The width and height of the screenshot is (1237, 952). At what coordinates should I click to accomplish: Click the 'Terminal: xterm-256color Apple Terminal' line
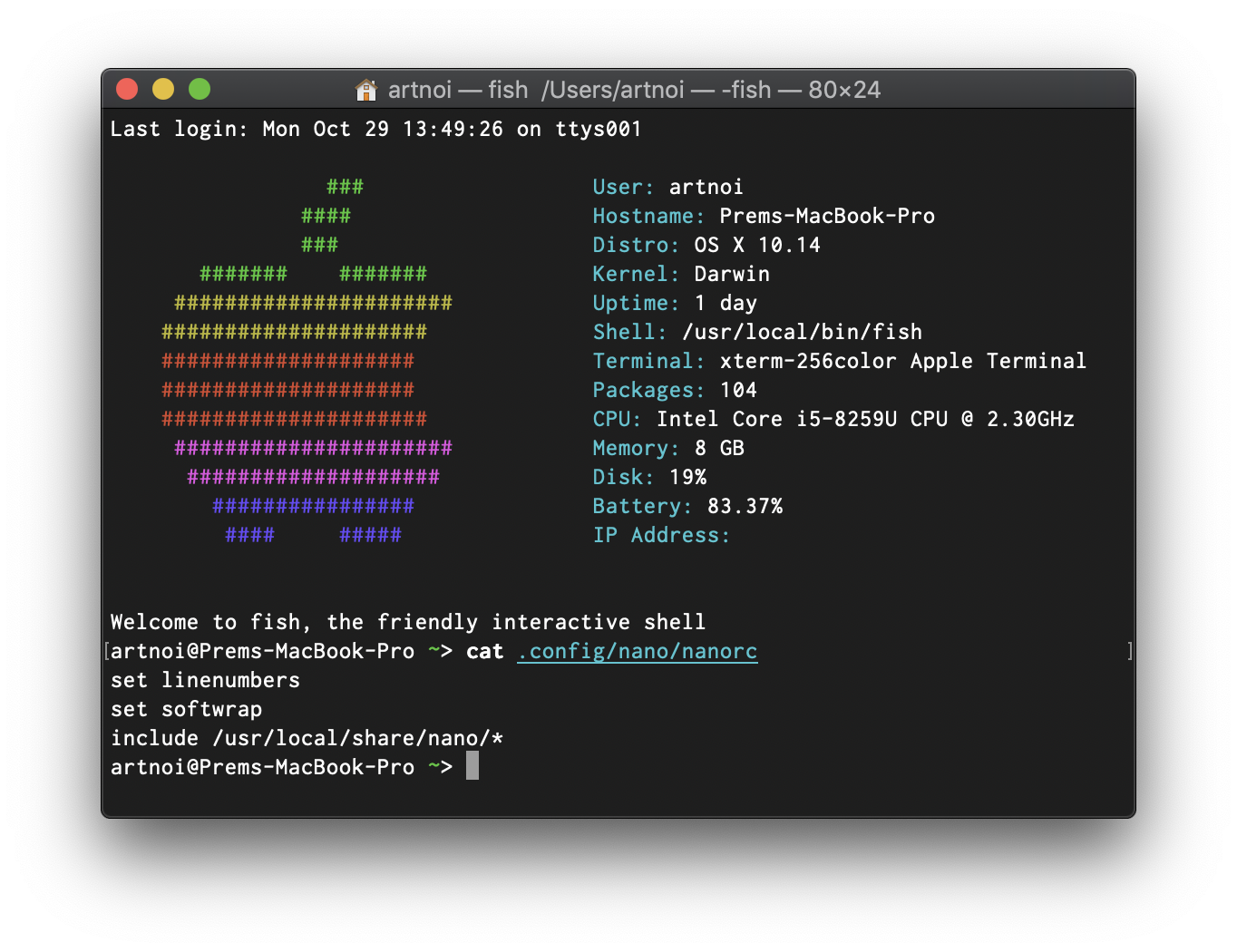click(840, 361)
